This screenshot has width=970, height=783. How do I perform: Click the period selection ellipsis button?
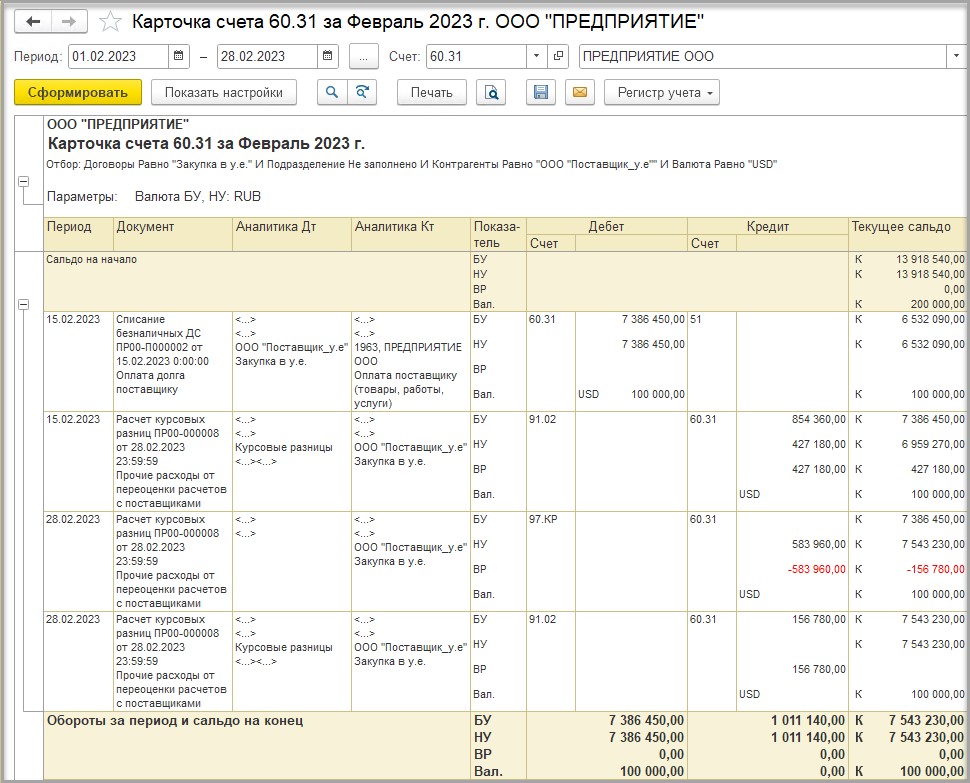point(365,57)
